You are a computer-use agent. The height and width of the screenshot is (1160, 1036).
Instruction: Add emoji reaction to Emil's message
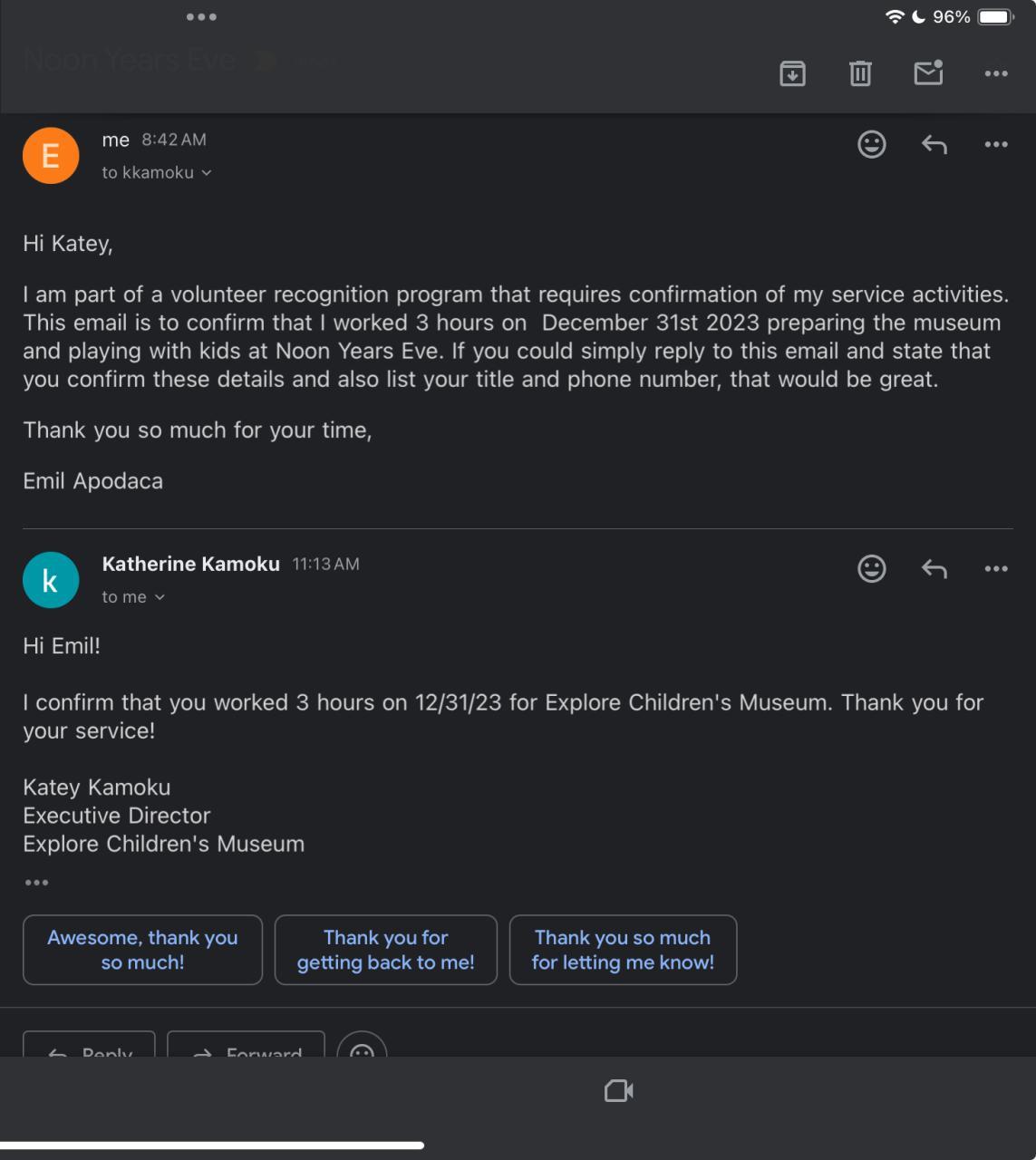coord(872,144)
